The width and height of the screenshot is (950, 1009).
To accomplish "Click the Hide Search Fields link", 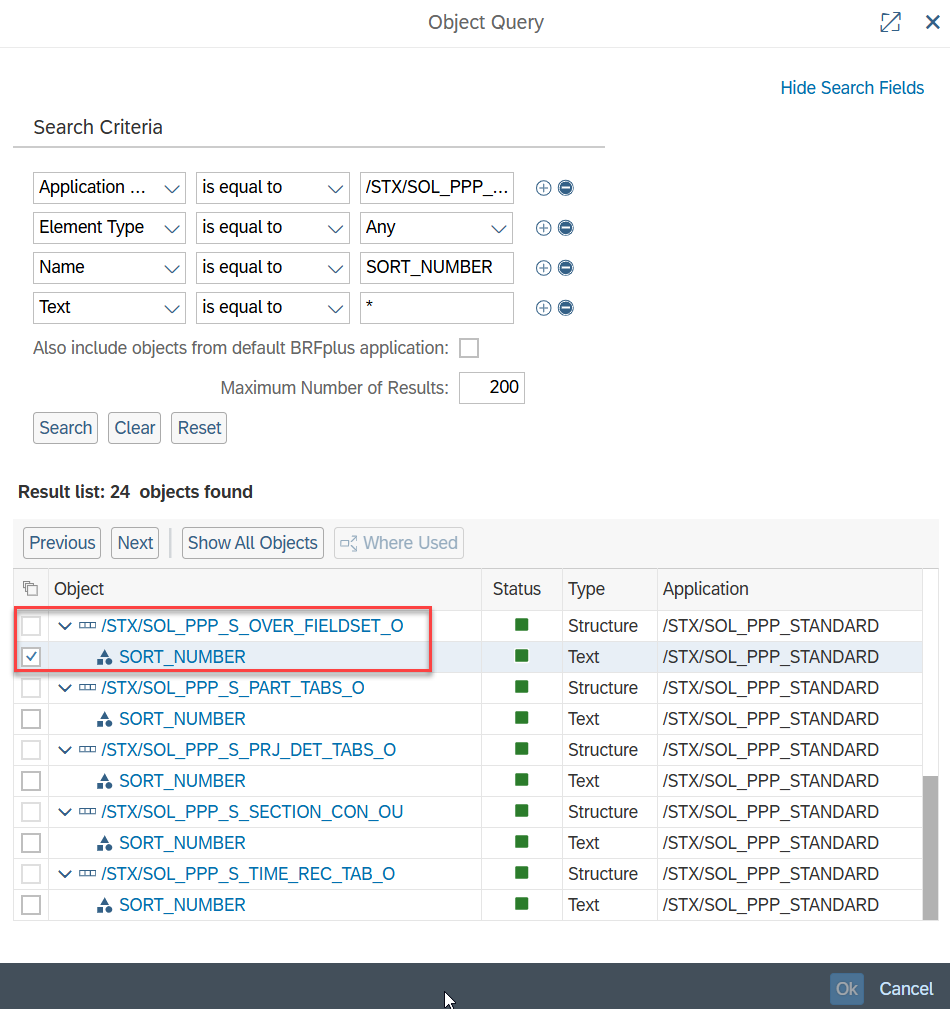I will (x=852, y=88).
